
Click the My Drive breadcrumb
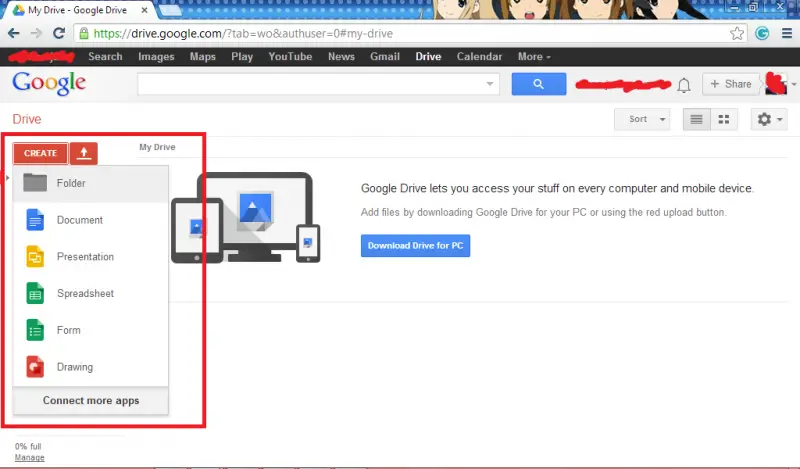click(x=157, y=147)
